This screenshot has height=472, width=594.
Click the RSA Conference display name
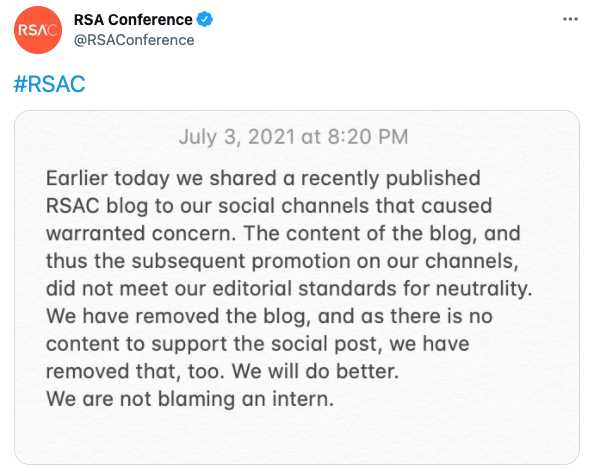[x=133, y=20]
